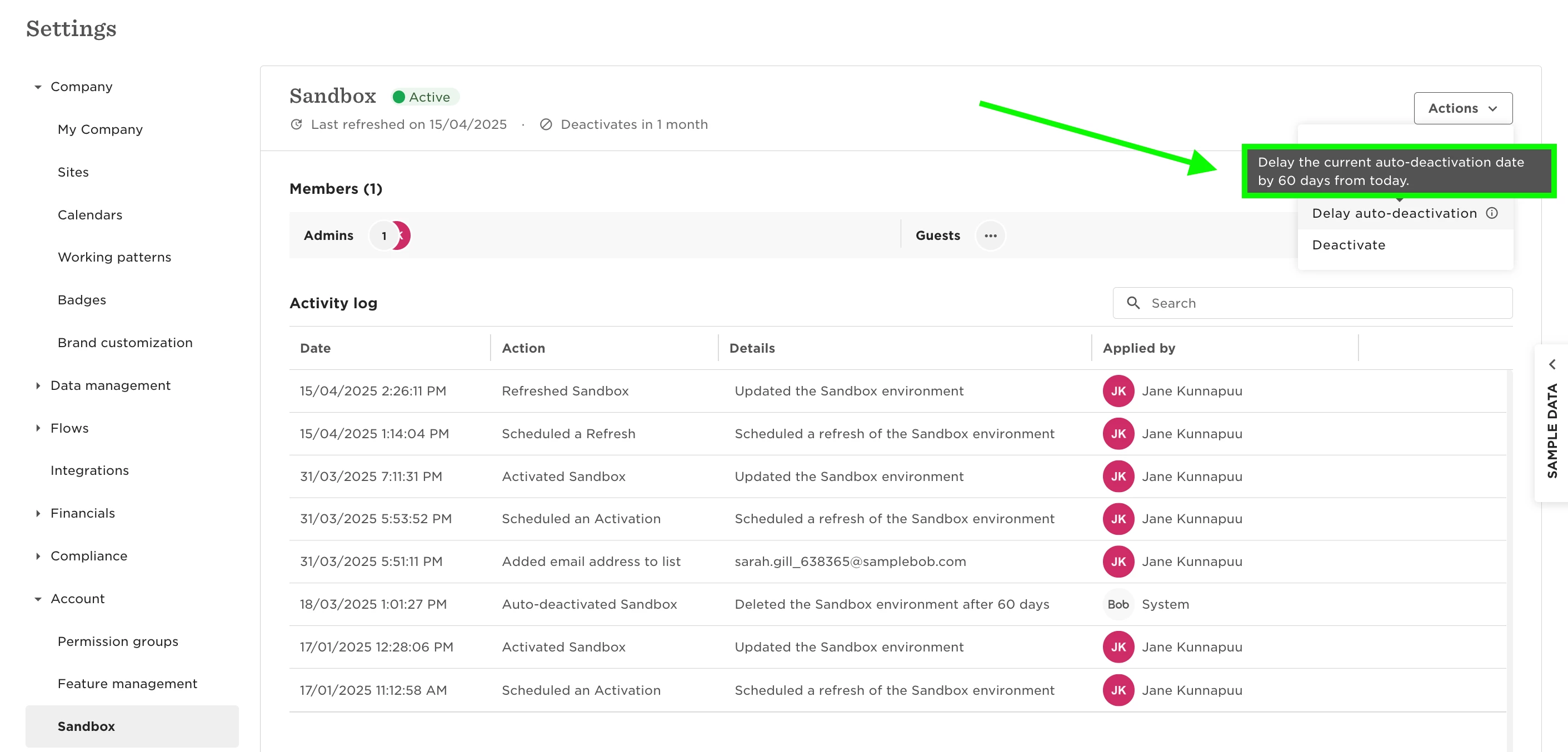Select Sandbox in the sidebar

pyautogui.click(x=132, y=726)
